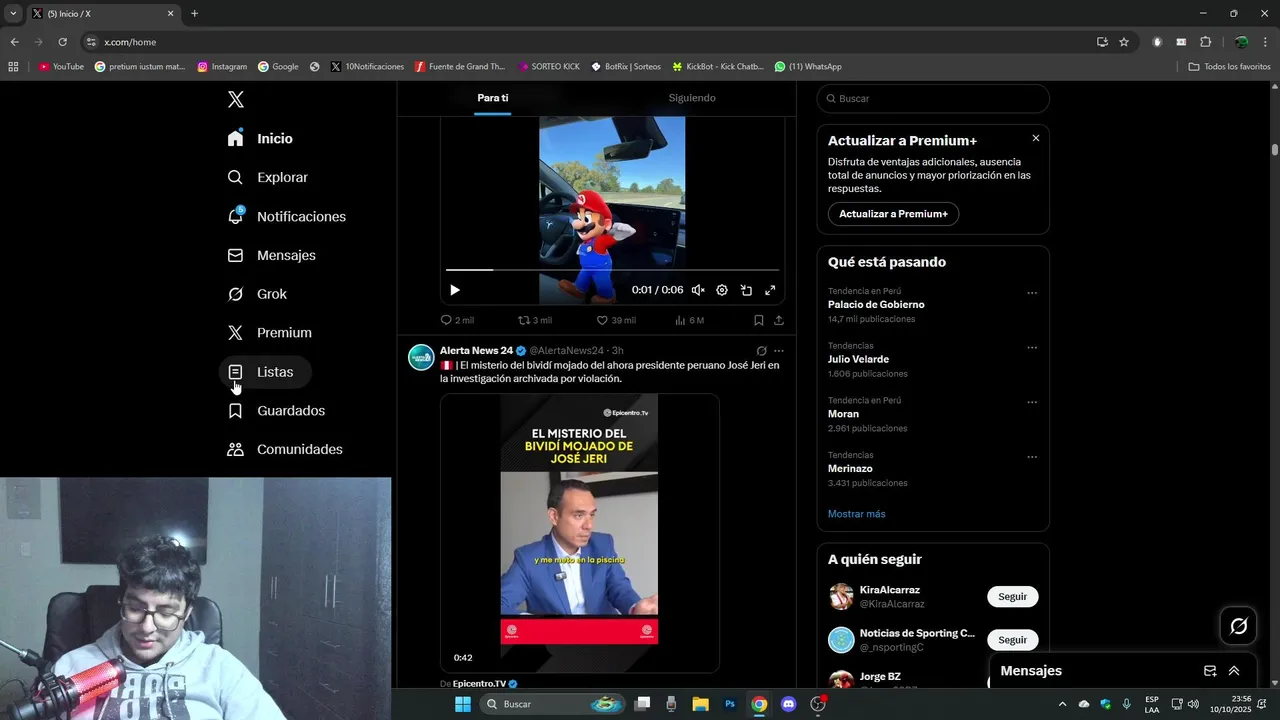1280x720 pixels.
Task: Repost the post with 3 mil reposts
Action: (534, 320)
